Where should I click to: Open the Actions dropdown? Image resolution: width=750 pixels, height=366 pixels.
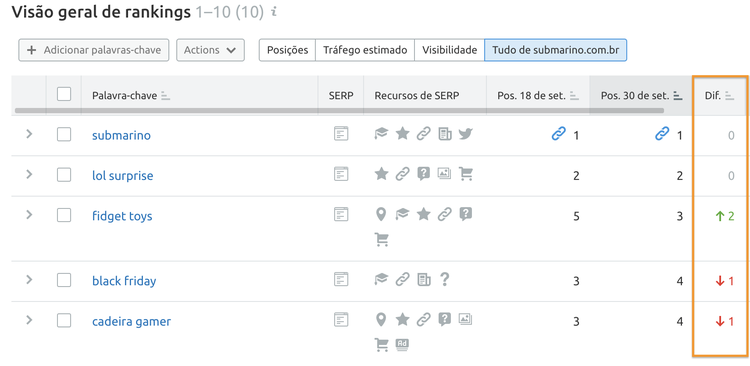pyautogui.click(x=210, y=50)
